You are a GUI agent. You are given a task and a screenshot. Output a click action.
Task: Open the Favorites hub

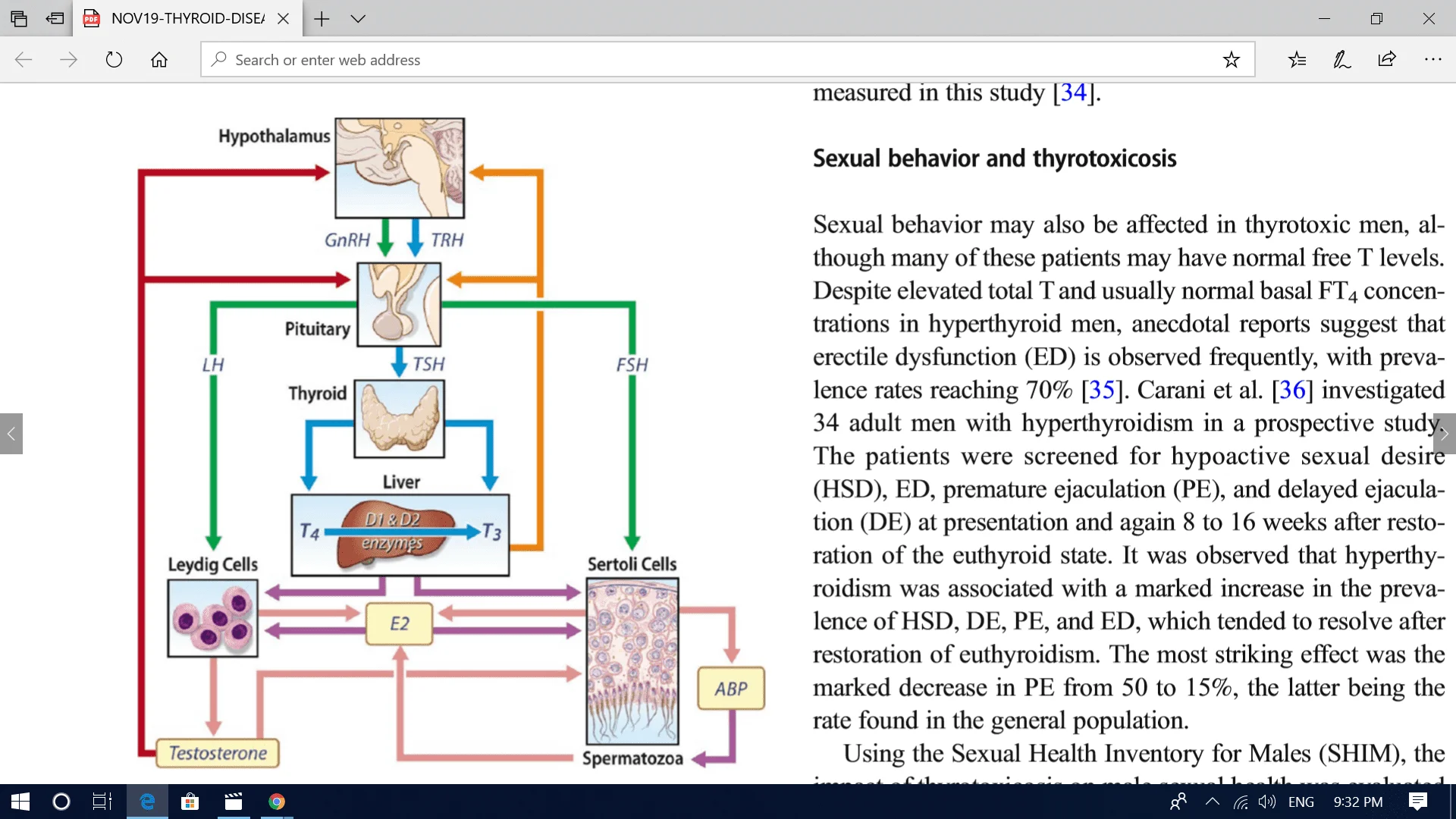[1297, 59]
